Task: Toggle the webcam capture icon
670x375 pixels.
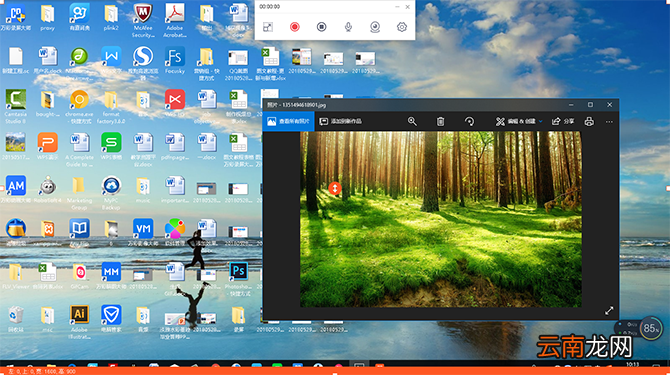Action: click(375, 27)
